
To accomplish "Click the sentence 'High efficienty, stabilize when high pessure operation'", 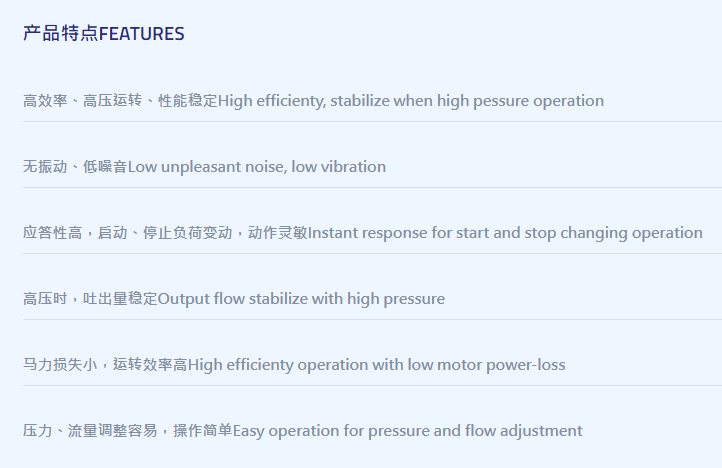I will tap(411, 101).
